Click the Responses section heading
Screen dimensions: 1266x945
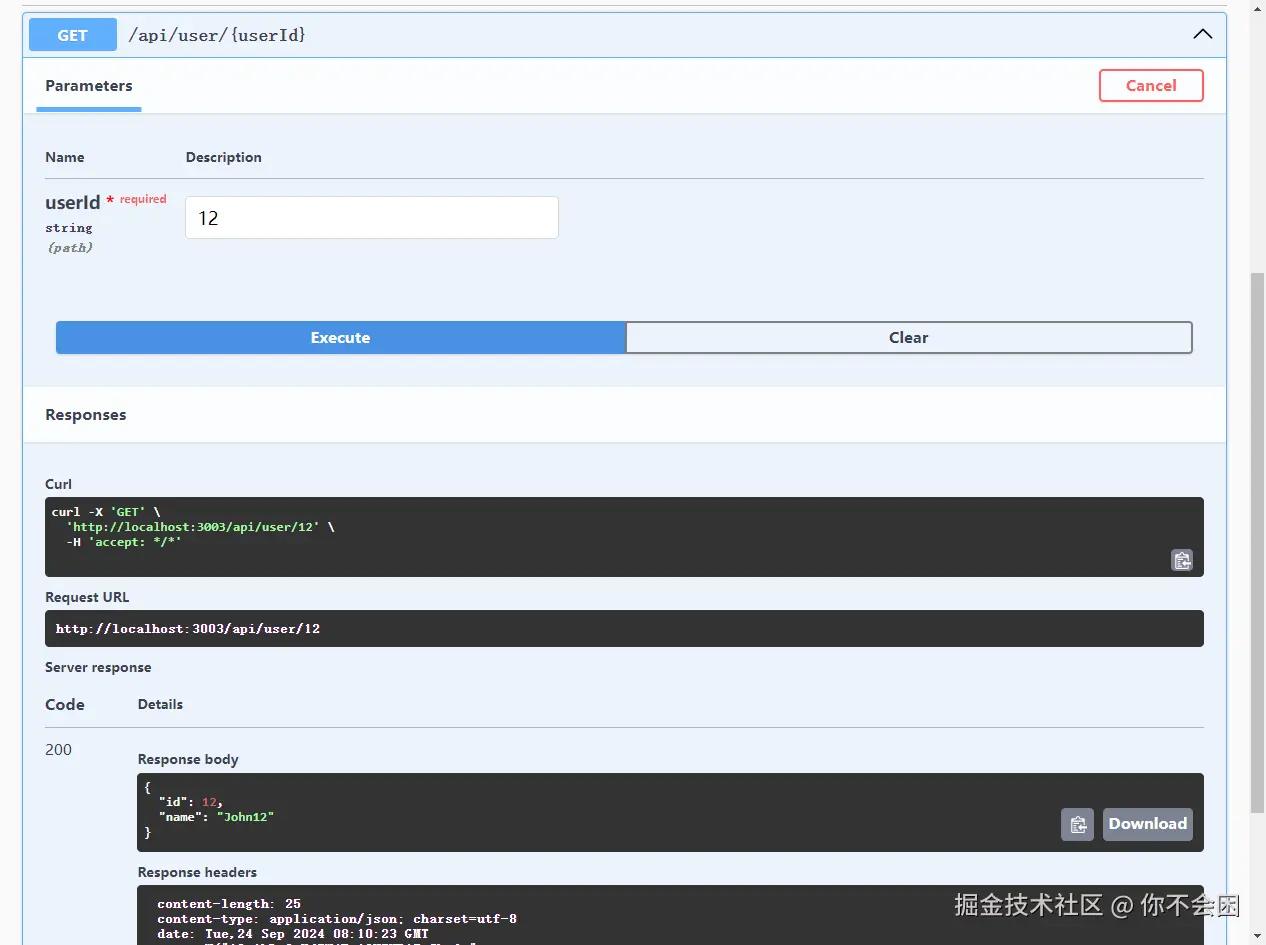tap(86, 415)
